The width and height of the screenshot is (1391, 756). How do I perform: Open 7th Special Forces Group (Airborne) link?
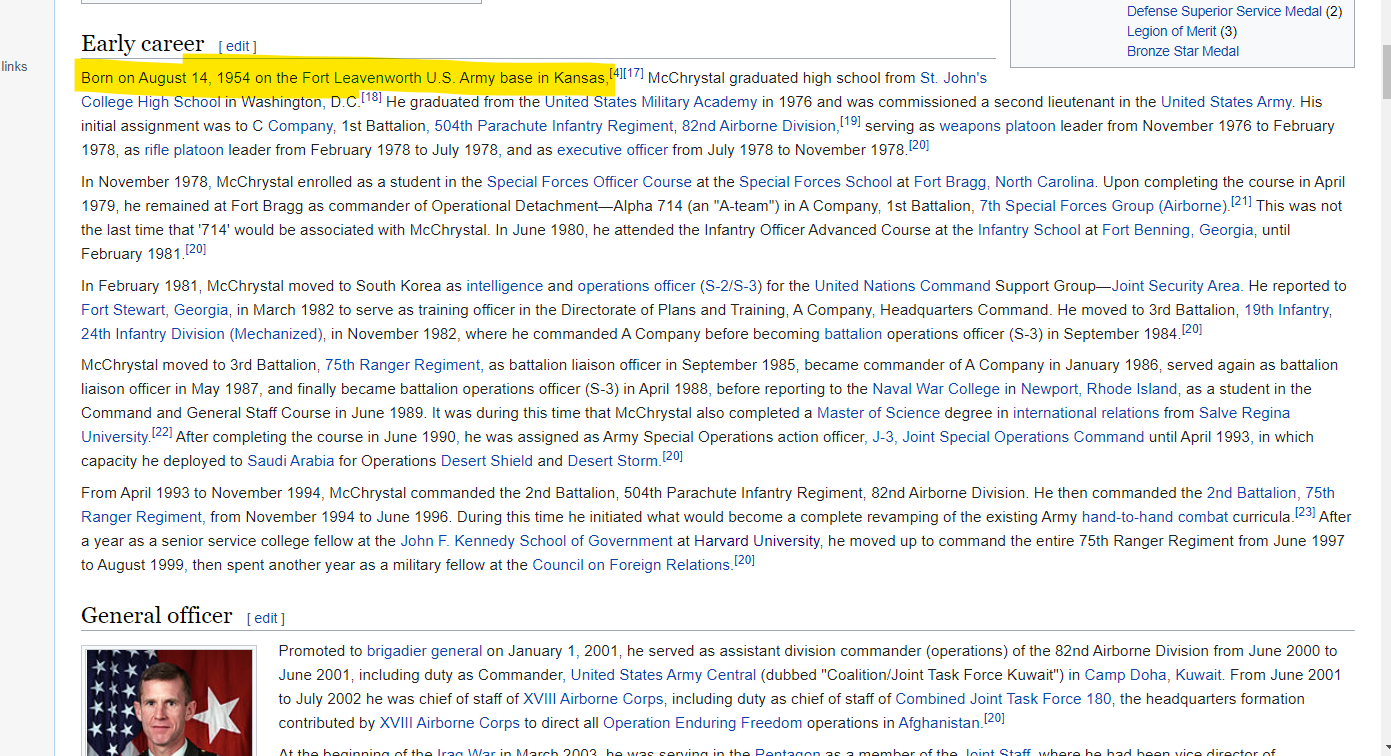pos(1104,206)
